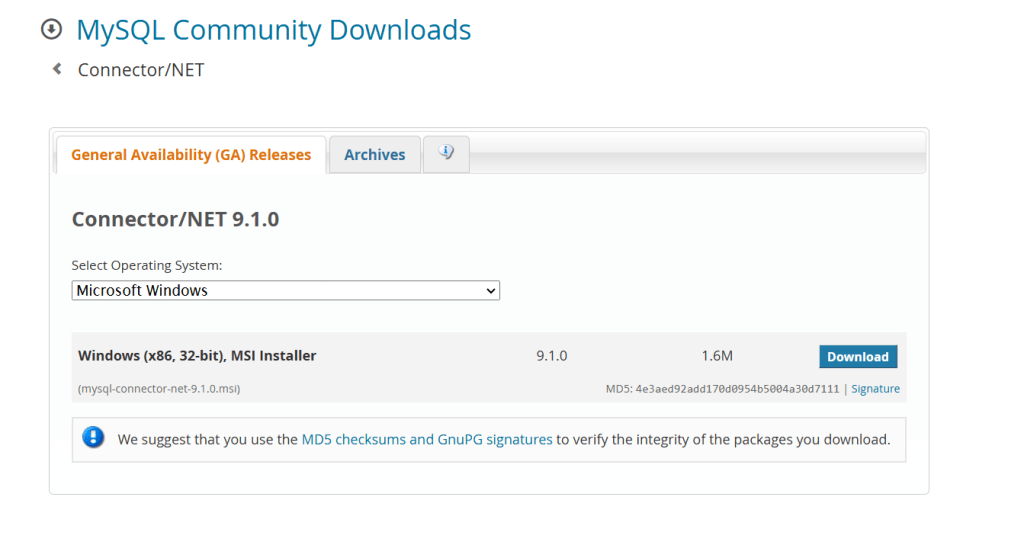The width and height of the screenshot is (1024, 545).
Task: Click the circular download icon beside page title
Action: 51,30
